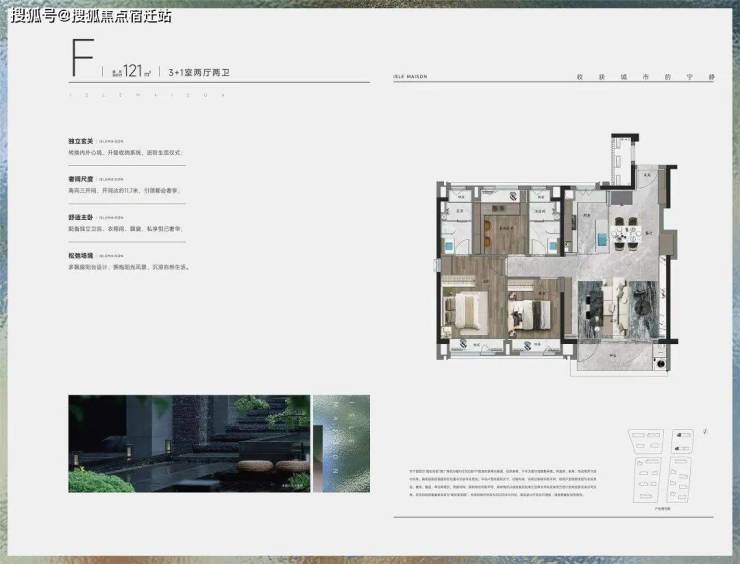This screenshot has width=740, height=564.
Task: Click the courtyard landscape photo
Action: pyautogui.click(x=187, y=443)
